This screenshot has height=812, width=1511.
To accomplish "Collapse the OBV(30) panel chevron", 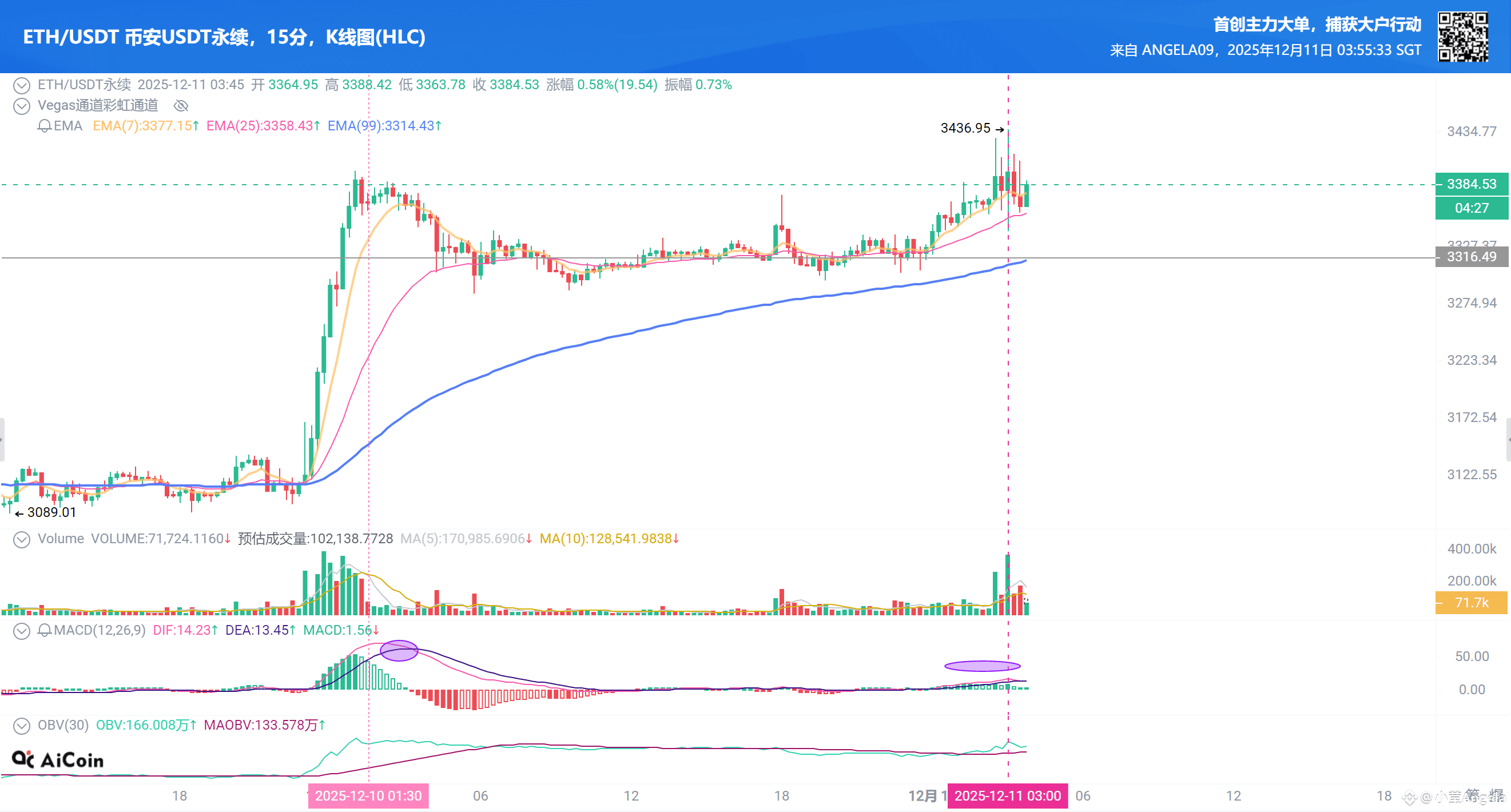I will 22,726.
